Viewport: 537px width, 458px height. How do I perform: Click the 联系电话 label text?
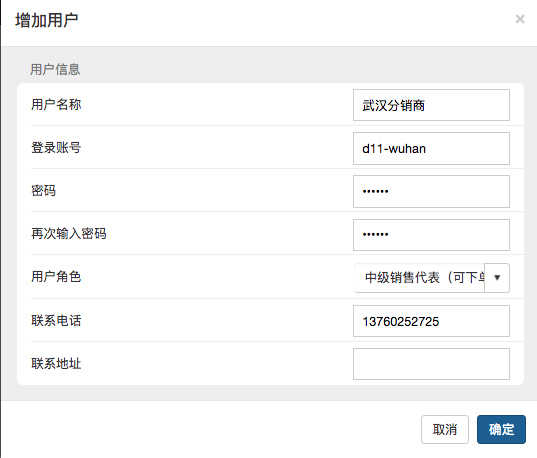(56, 321)
